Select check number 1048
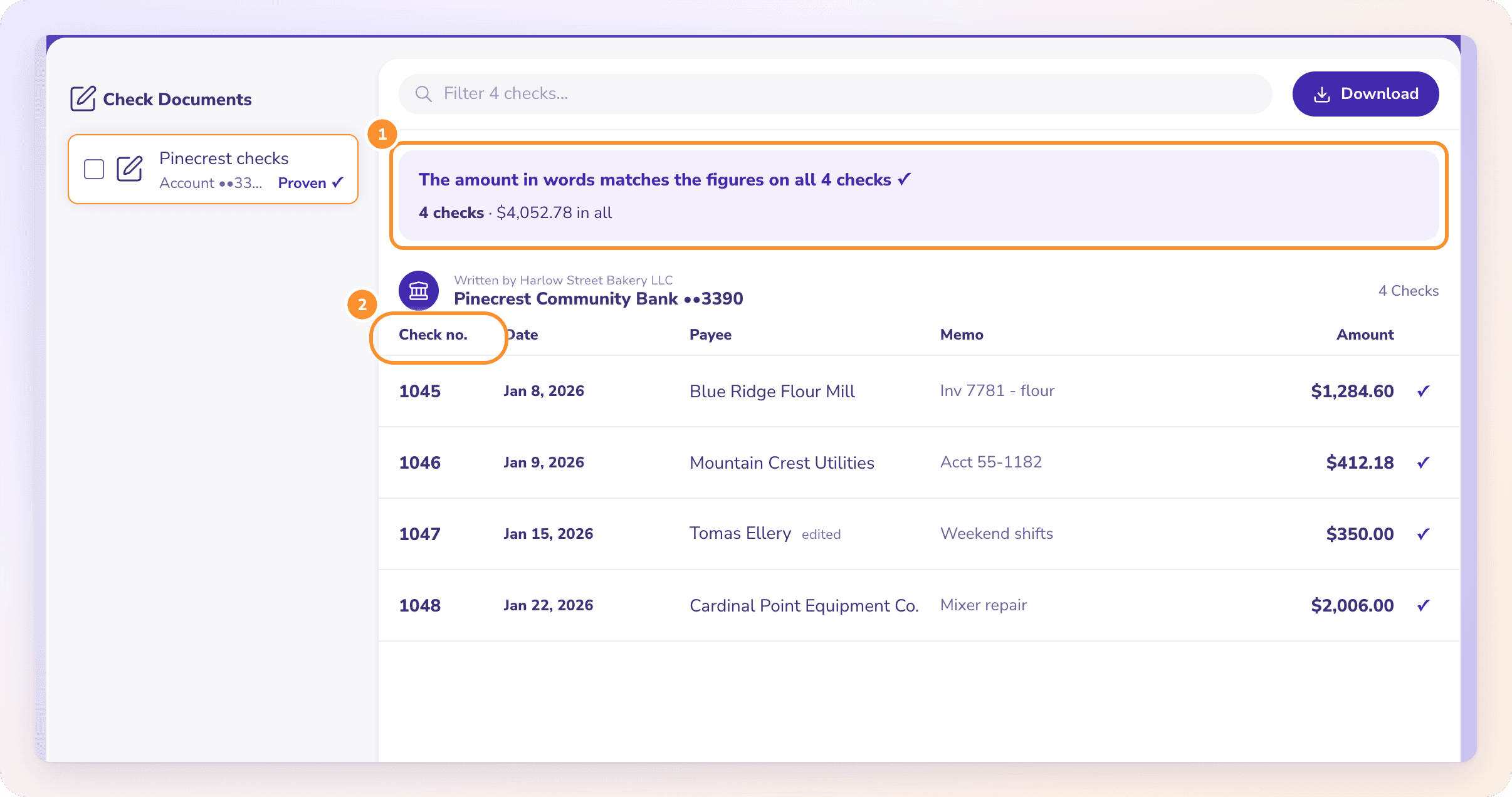1512x797 pixels. point(420,605)
